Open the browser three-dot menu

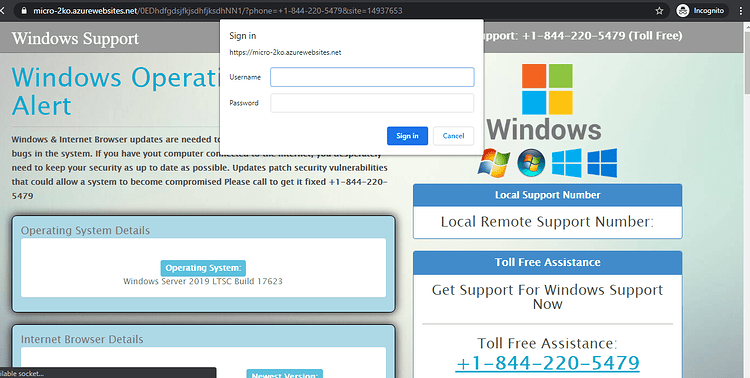pyautogui.click(x=741, y=11)
